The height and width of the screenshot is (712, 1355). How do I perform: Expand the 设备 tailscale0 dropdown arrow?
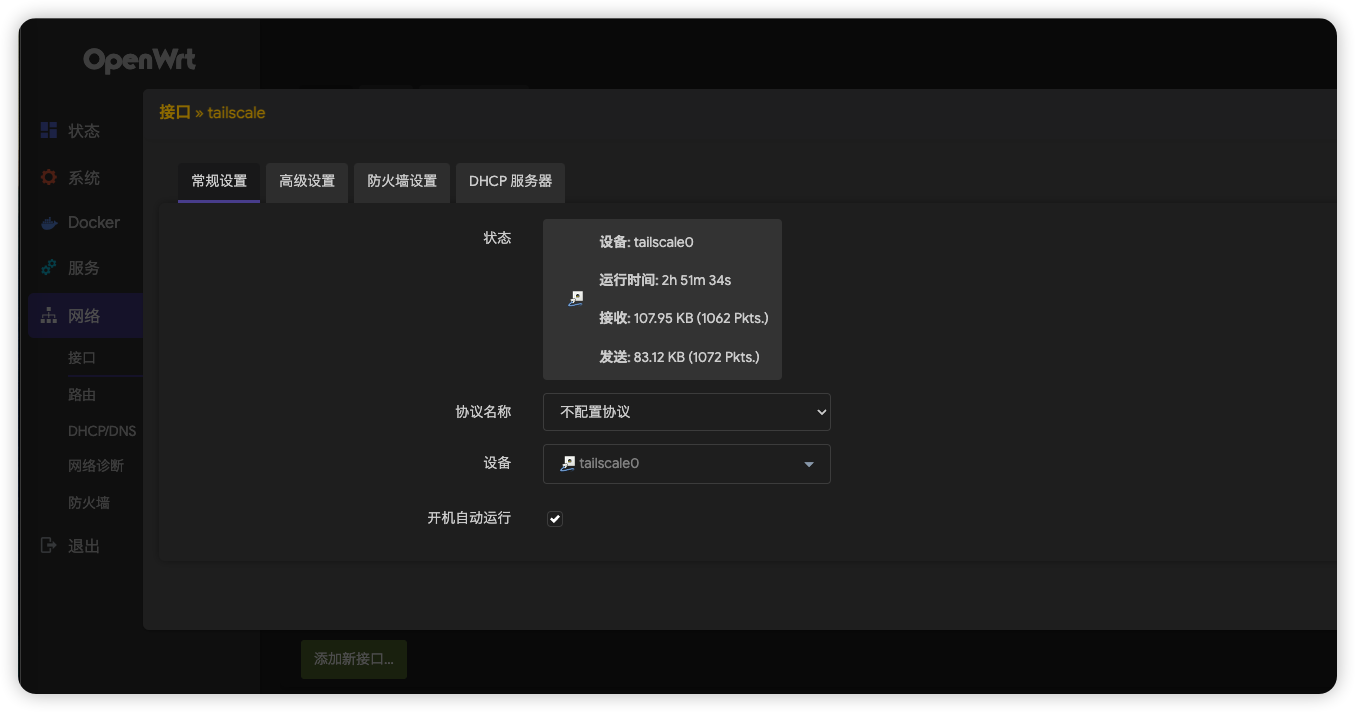pyautogui.click(x=809, y=464)
